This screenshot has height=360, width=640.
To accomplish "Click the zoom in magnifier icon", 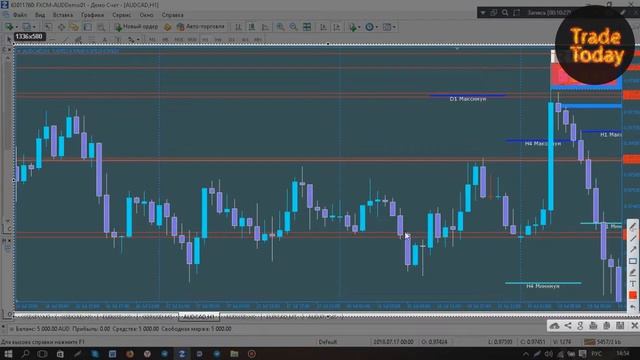I will click(280, 27).
